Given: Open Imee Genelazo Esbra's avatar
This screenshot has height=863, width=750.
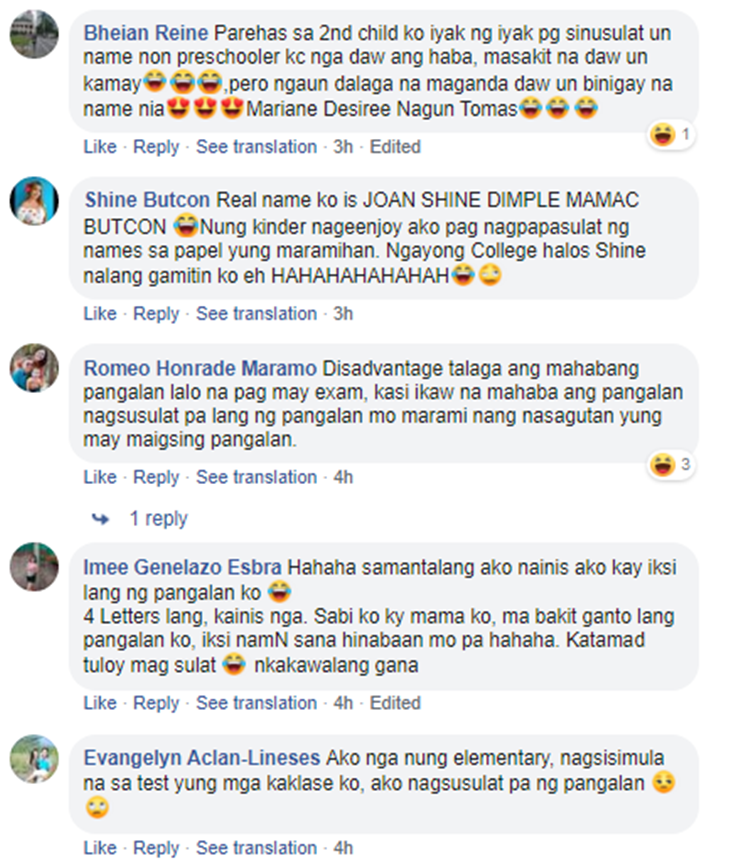Looking at the screenshot, I should coord(34,567).
